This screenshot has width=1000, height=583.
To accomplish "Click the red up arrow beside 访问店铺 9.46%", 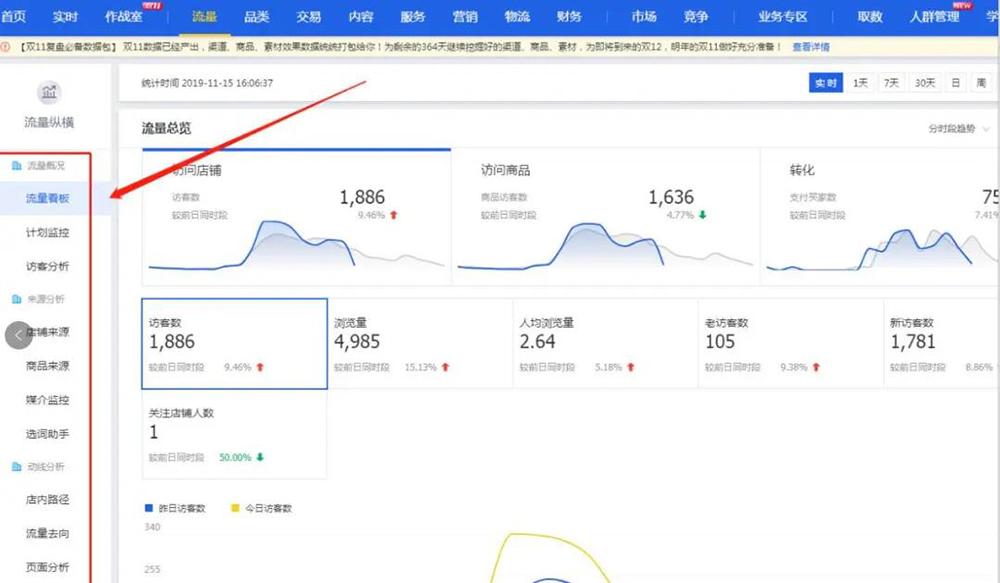I will pos(394,215).
